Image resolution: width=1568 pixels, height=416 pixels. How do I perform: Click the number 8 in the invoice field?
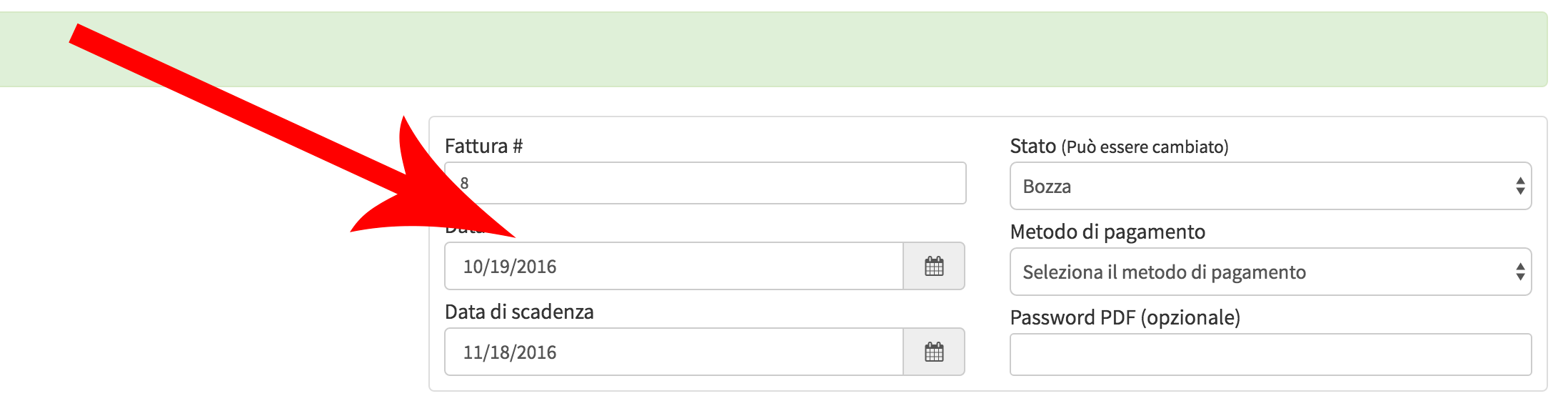tap(464, 183)
